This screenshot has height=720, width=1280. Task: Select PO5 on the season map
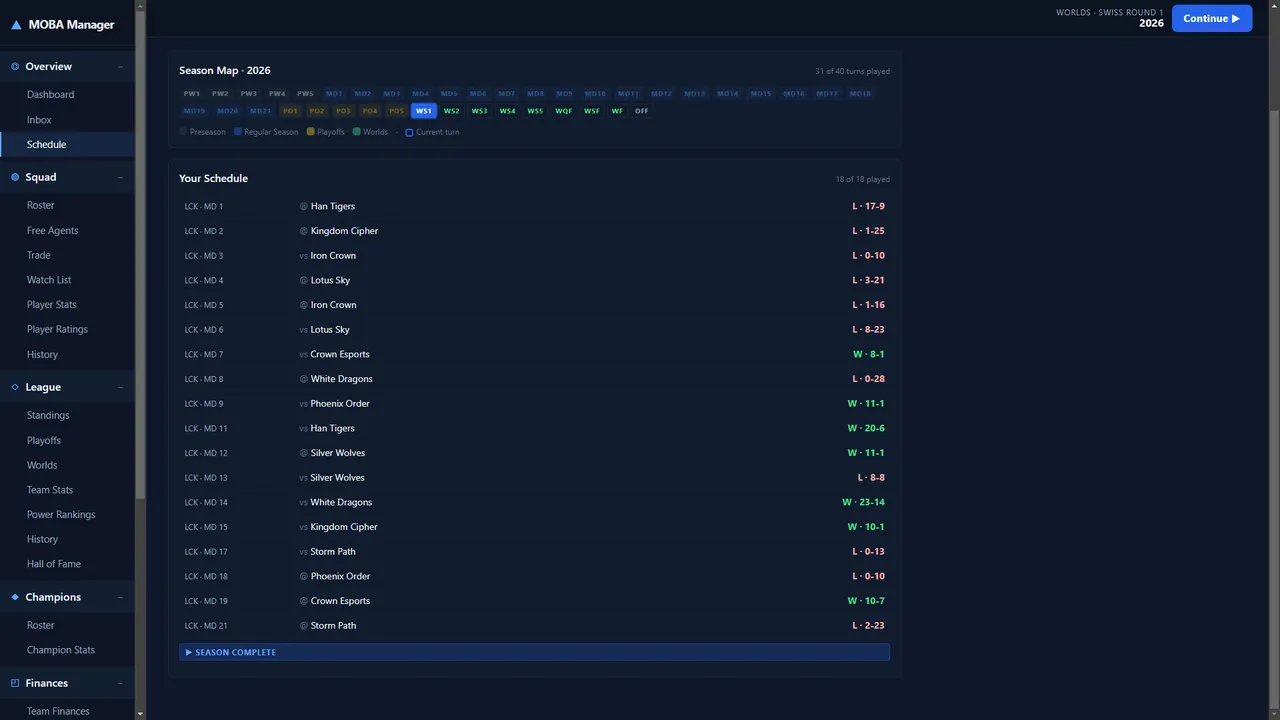[396, 111]
